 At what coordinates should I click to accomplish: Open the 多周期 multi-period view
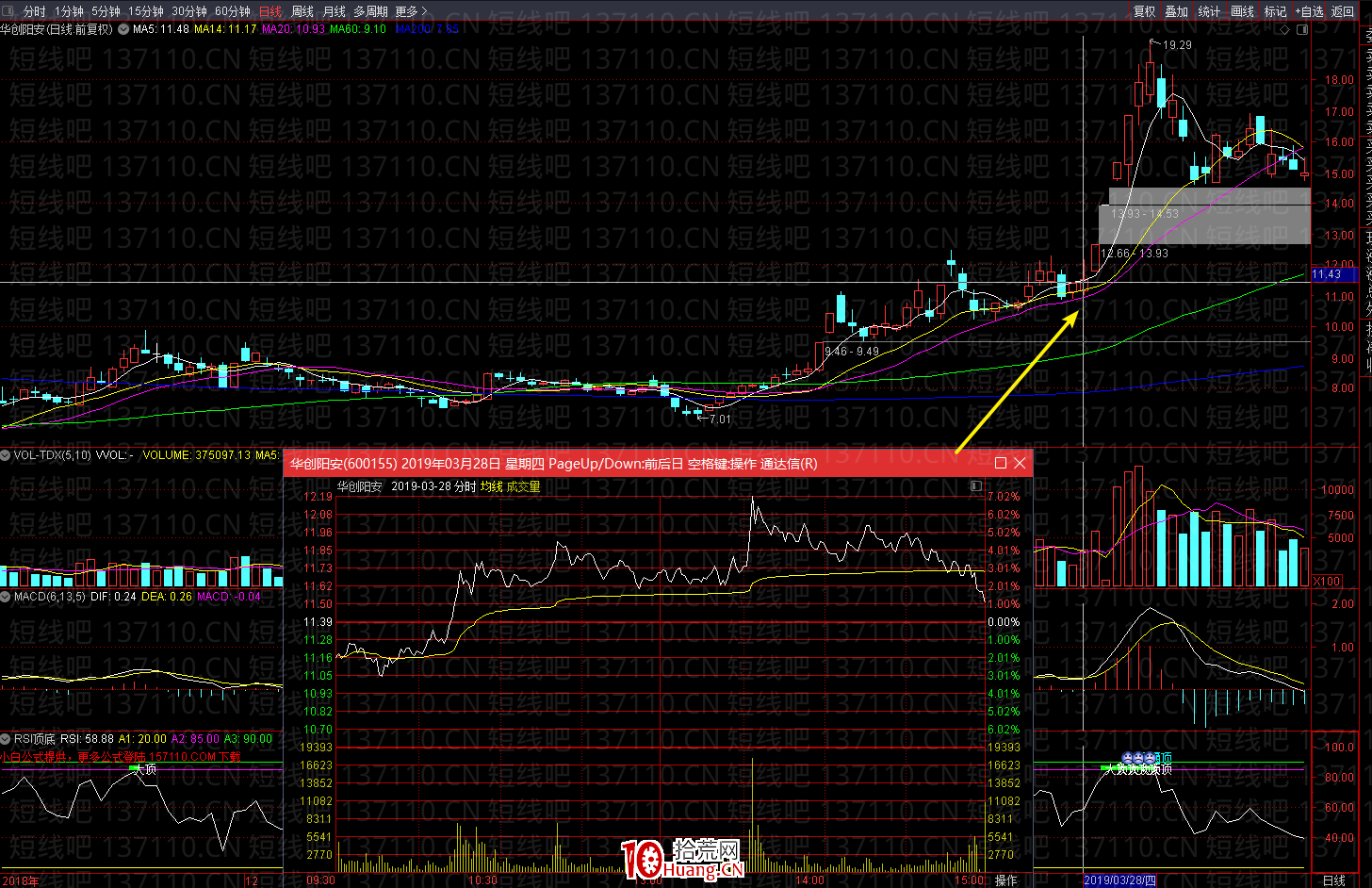371,11
